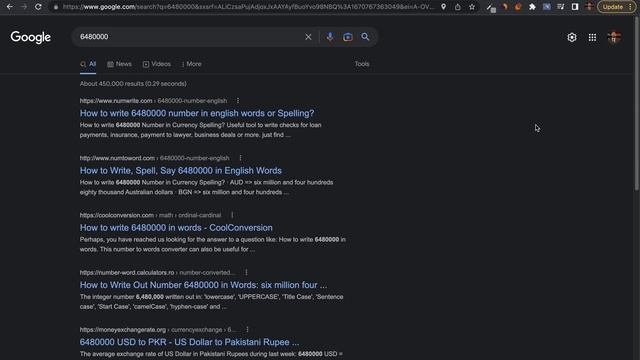This screenshot has height=360, width=640.
Task: Open the number-word.calculators.ro result options menu
Action: click(x=246, y=272)
